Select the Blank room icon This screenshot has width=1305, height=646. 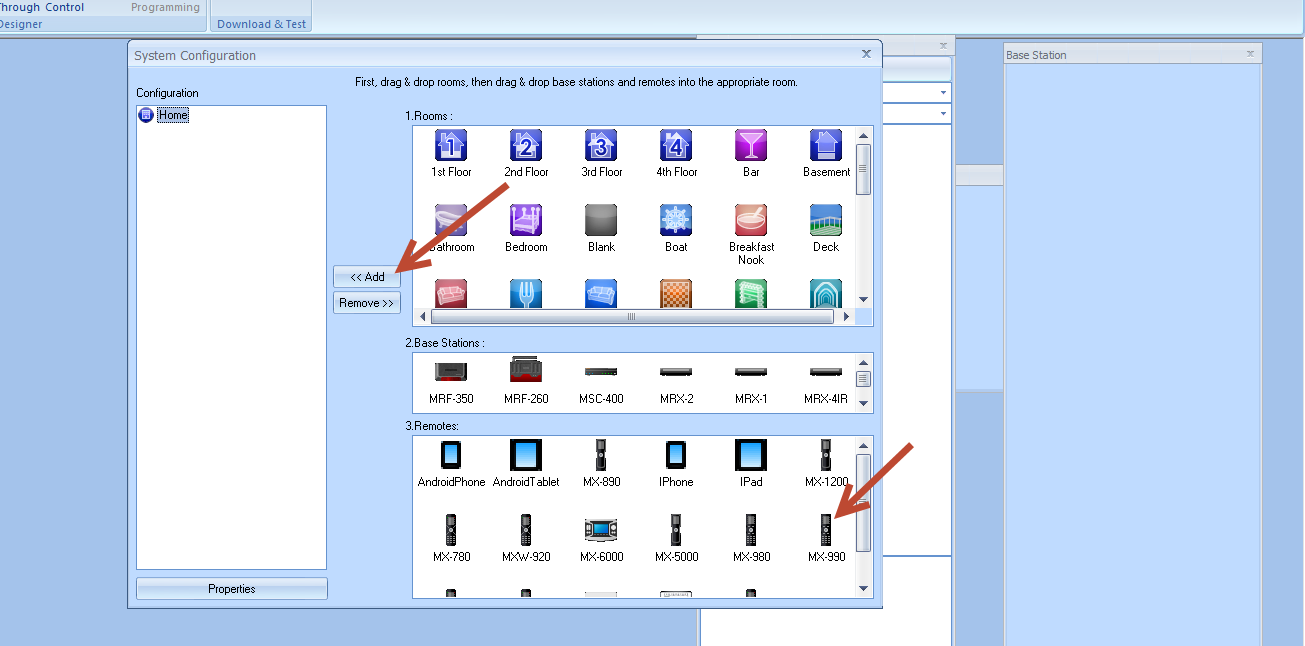[601, 221]
